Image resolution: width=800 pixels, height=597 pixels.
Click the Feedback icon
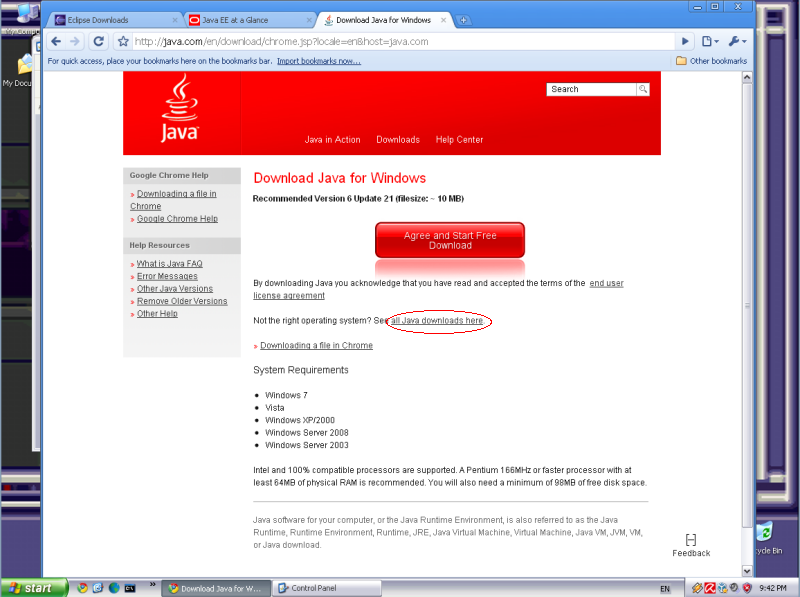pyautogui.click(x=691, y=540)
